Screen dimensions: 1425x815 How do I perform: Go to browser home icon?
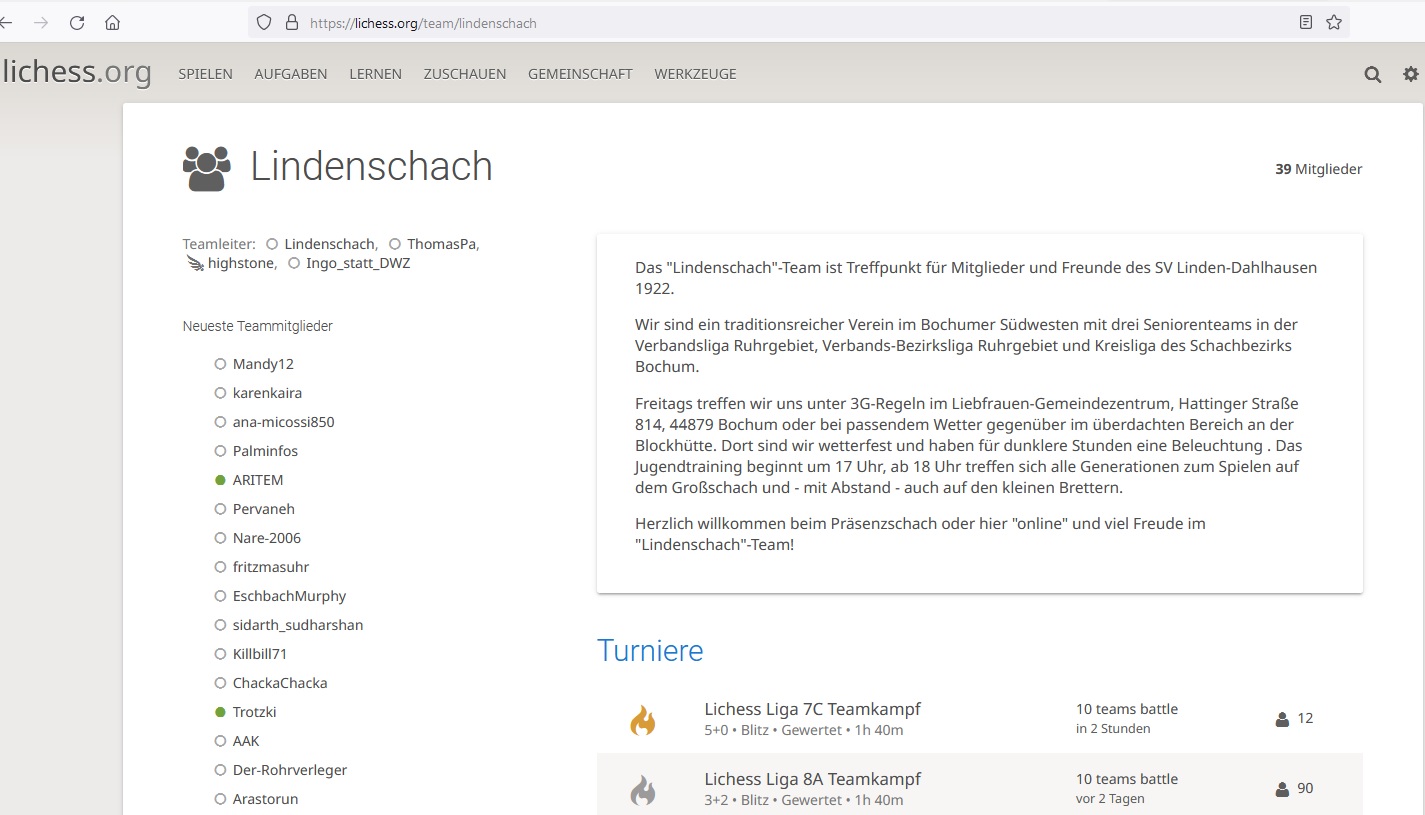coord(112,22)
